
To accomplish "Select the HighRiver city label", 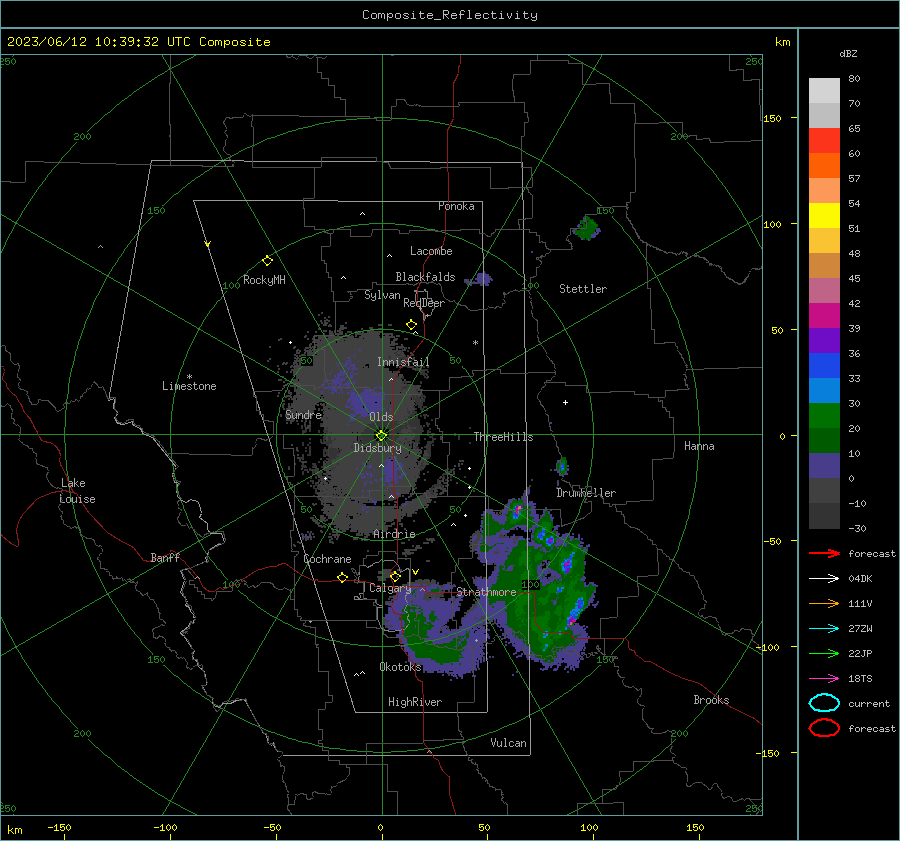I will coord(415,702).
